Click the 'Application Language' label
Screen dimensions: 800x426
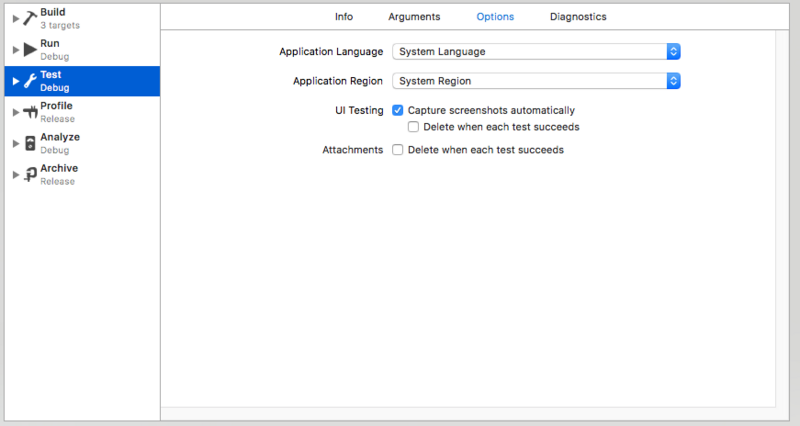click(331, 52)
